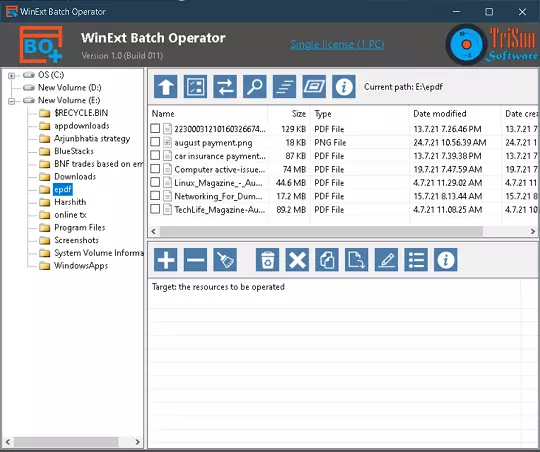
Task: Open info icon in the lower toolbar
Action: tap(446, 260)
